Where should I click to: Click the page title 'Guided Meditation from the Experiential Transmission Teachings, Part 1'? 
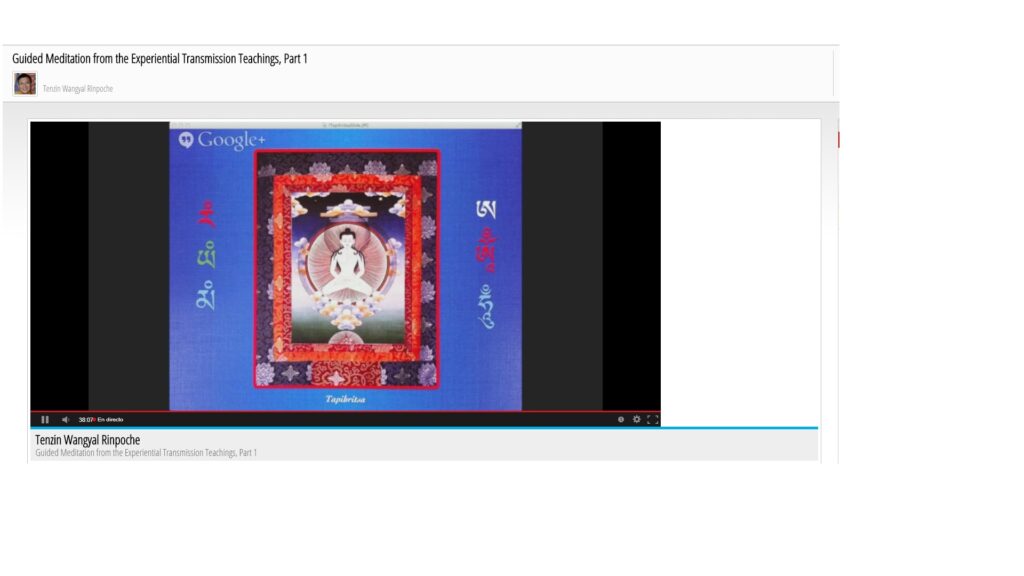159,59
